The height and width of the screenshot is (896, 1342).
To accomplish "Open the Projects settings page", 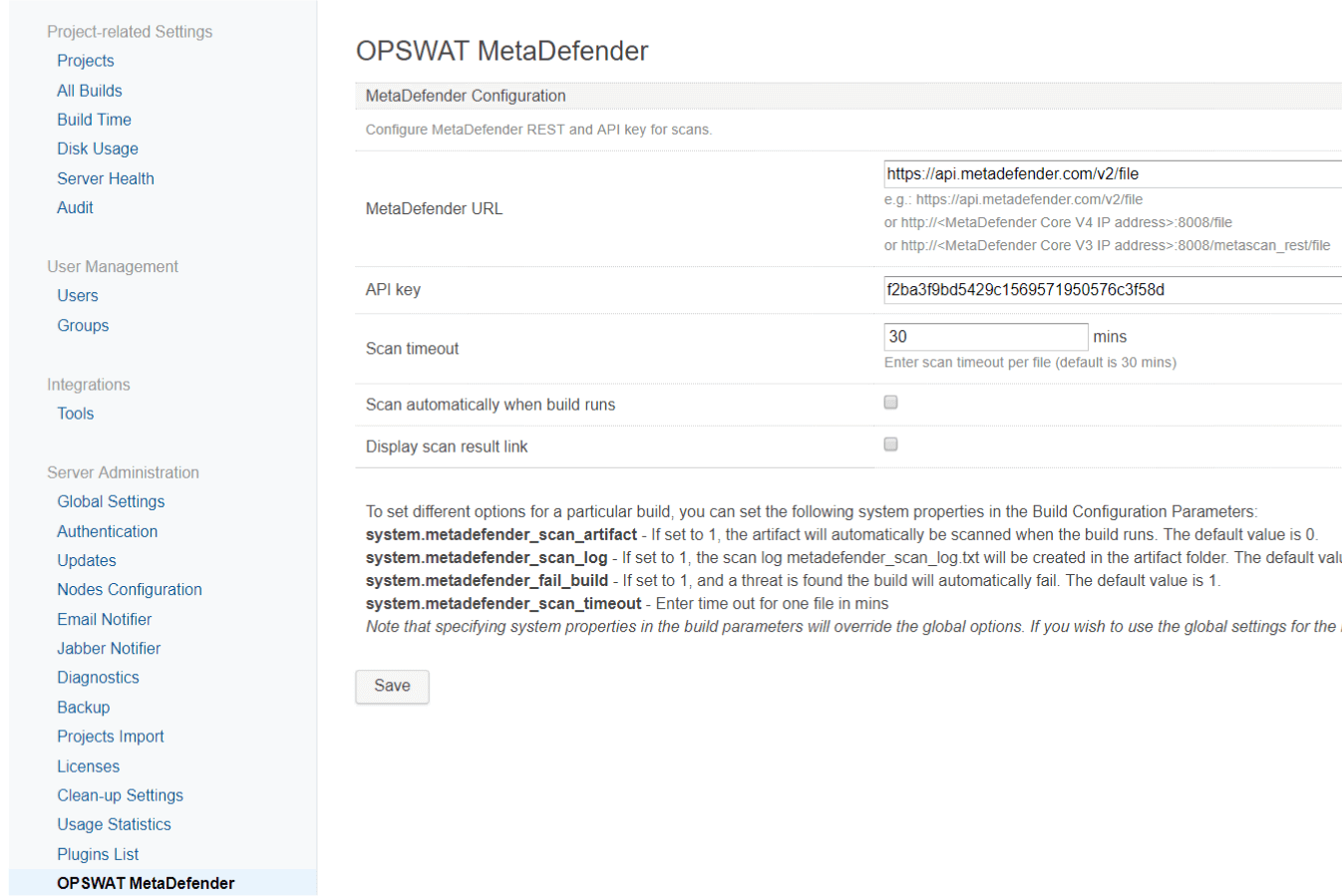I will point(86,61).
